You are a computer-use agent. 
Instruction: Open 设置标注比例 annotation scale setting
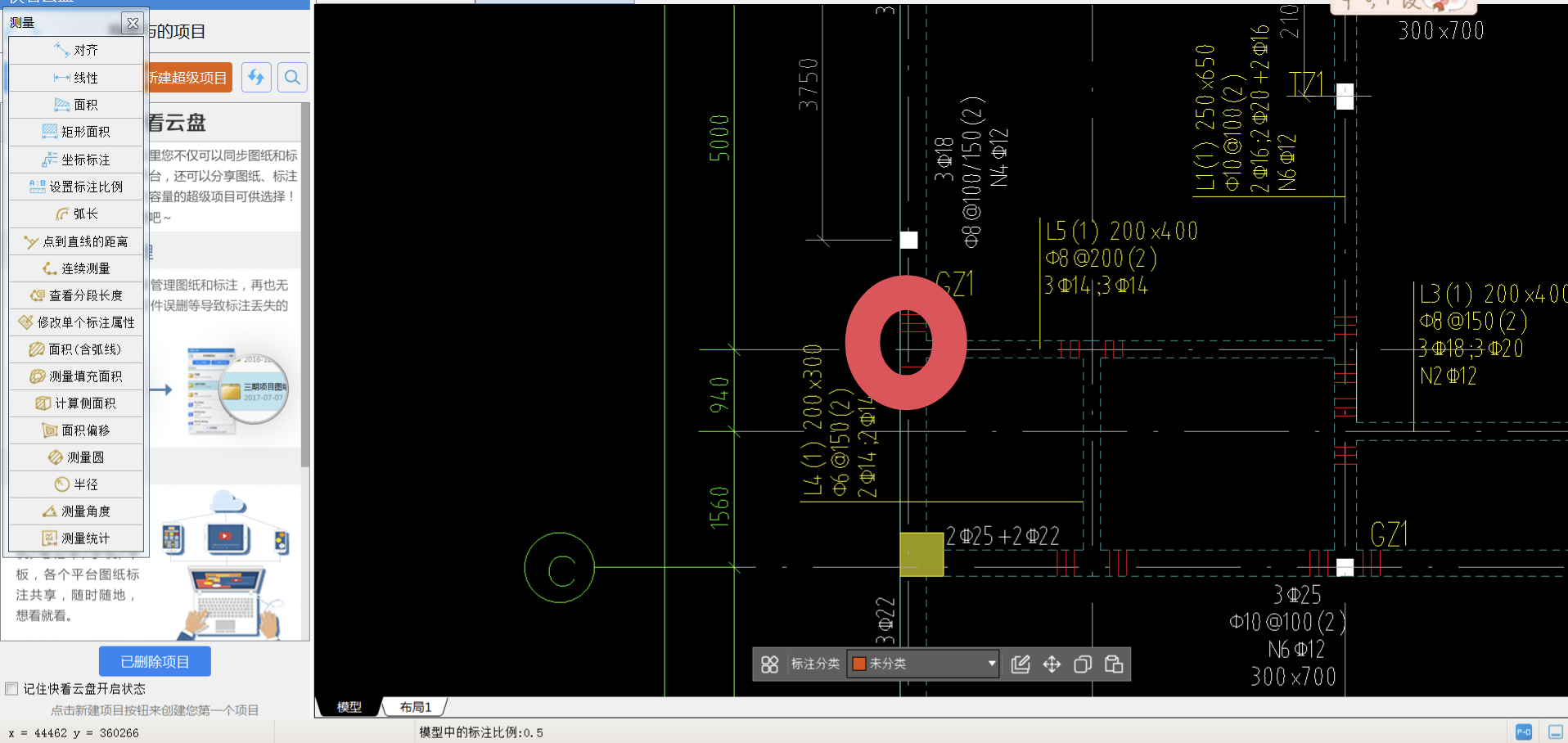pos(76,187)
